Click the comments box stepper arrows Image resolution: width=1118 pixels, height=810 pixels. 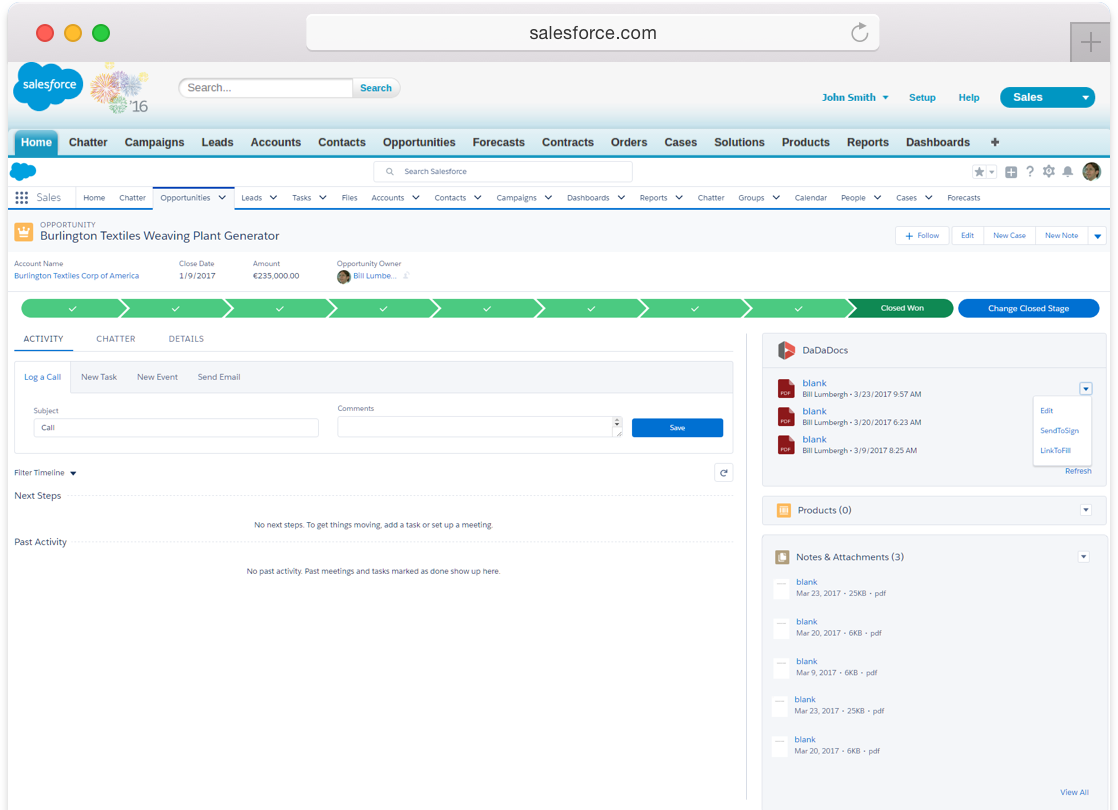pyautogui.click(x=617, y=423)
